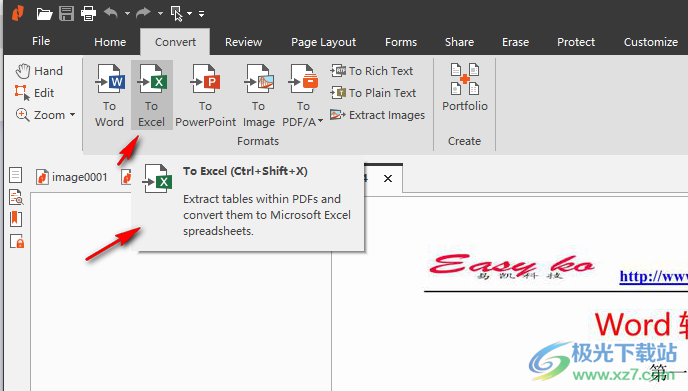688x391 pixels.
Task: Expand the selection tool dropdown arrow
Action: [190, 14]
